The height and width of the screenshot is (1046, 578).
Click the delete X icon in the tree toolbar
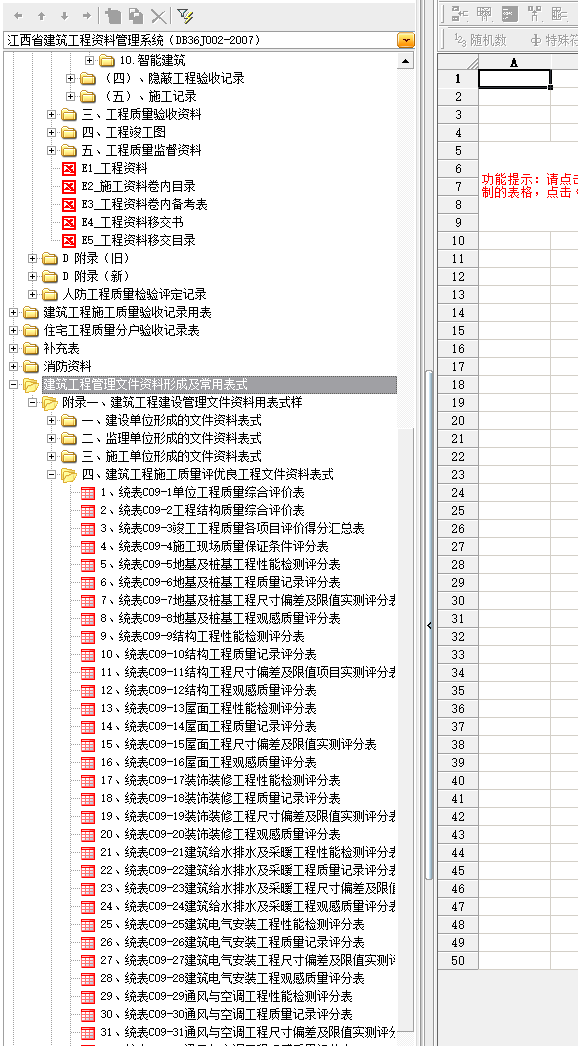click(158, 15)
